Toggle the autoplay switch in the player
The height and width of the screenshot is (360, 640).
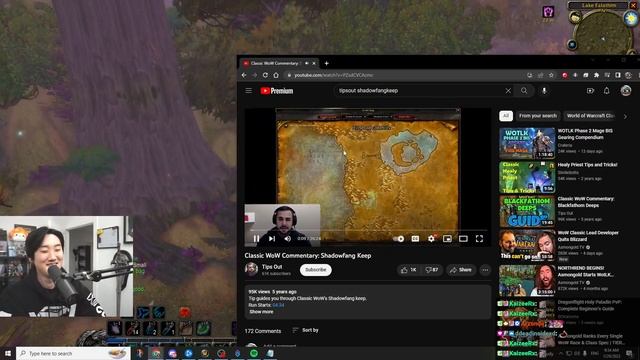click(x=399, y=239)
